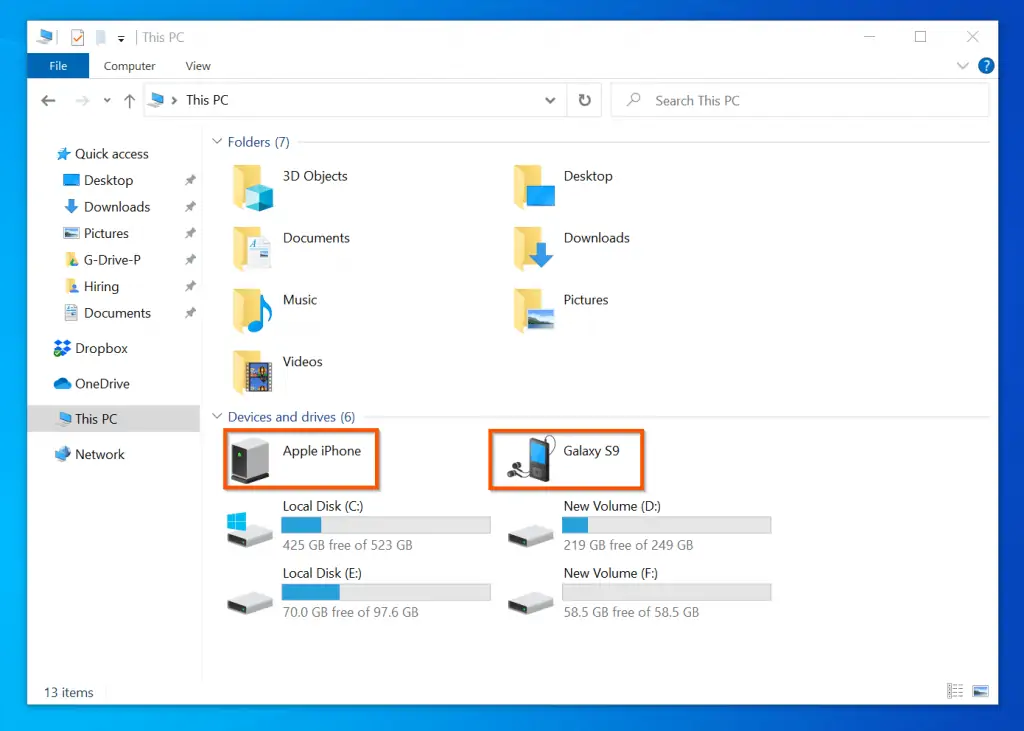Click Local Disk (C:) storage usage bar
This screenshot has height=731, width=1024.
coord(386,525)
